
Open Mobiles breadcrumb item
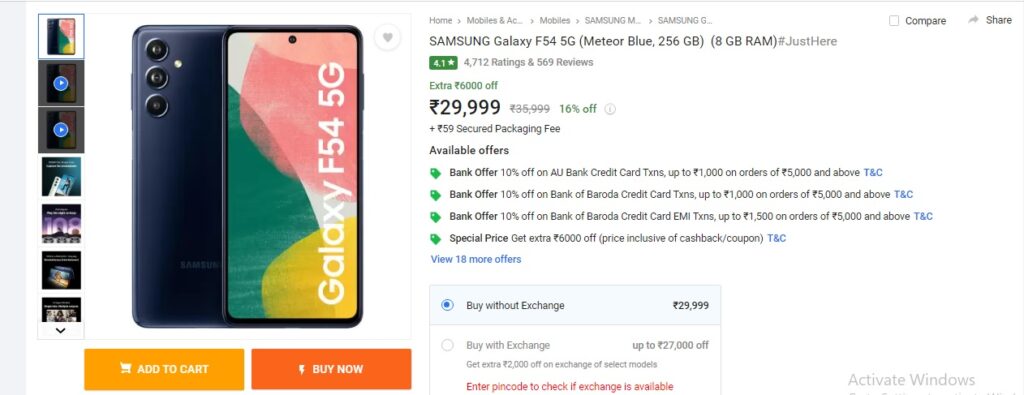click(x=554, y=20)
